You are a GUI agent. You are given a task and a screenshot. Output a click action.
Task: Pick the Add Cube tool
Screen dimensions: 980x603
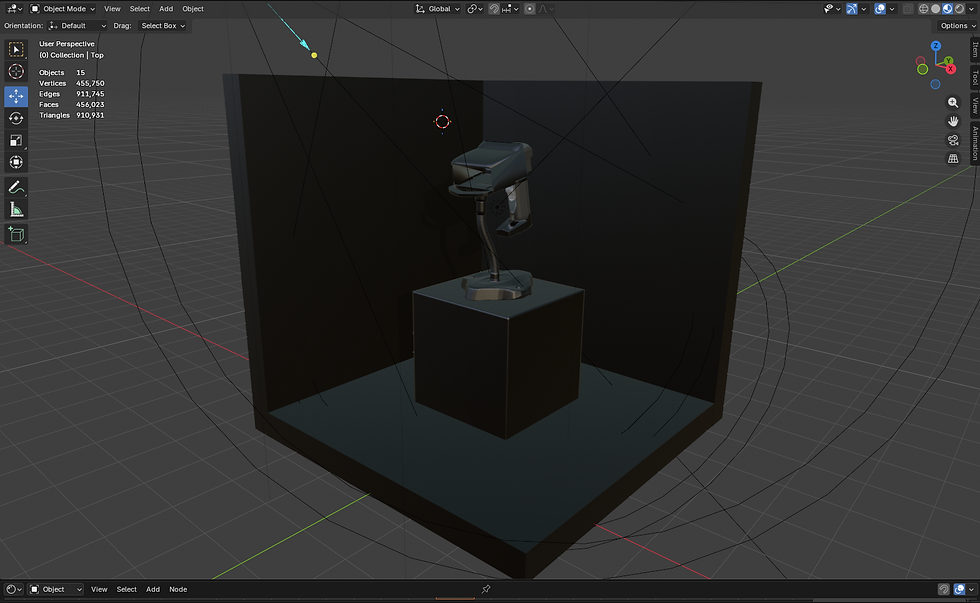(16, 234)
